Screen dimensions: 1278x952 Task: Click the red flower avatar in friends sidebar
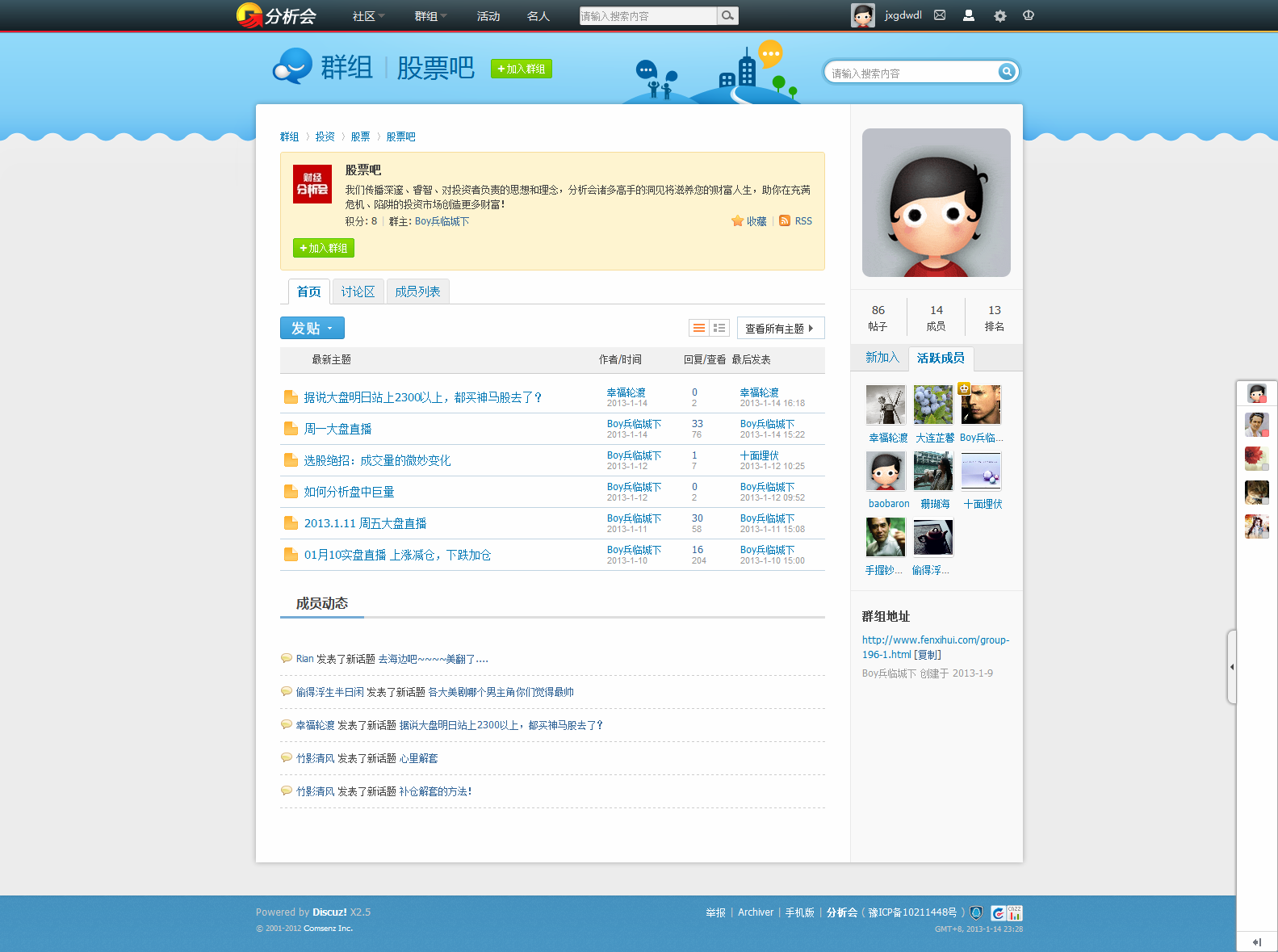tap(1257, 458)
